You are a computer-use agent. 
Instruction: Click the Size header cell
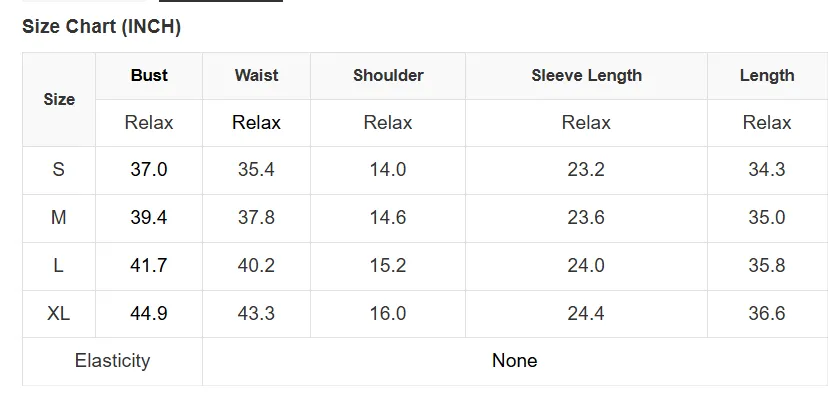coord(59,100)
